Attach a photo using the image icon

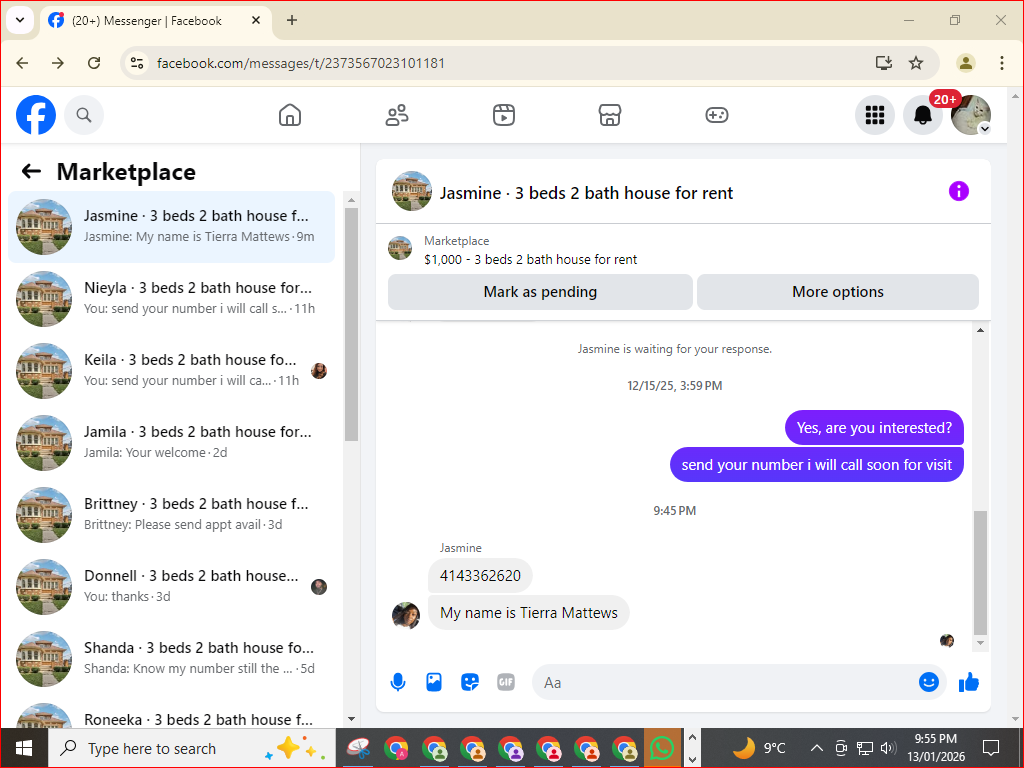434,682
